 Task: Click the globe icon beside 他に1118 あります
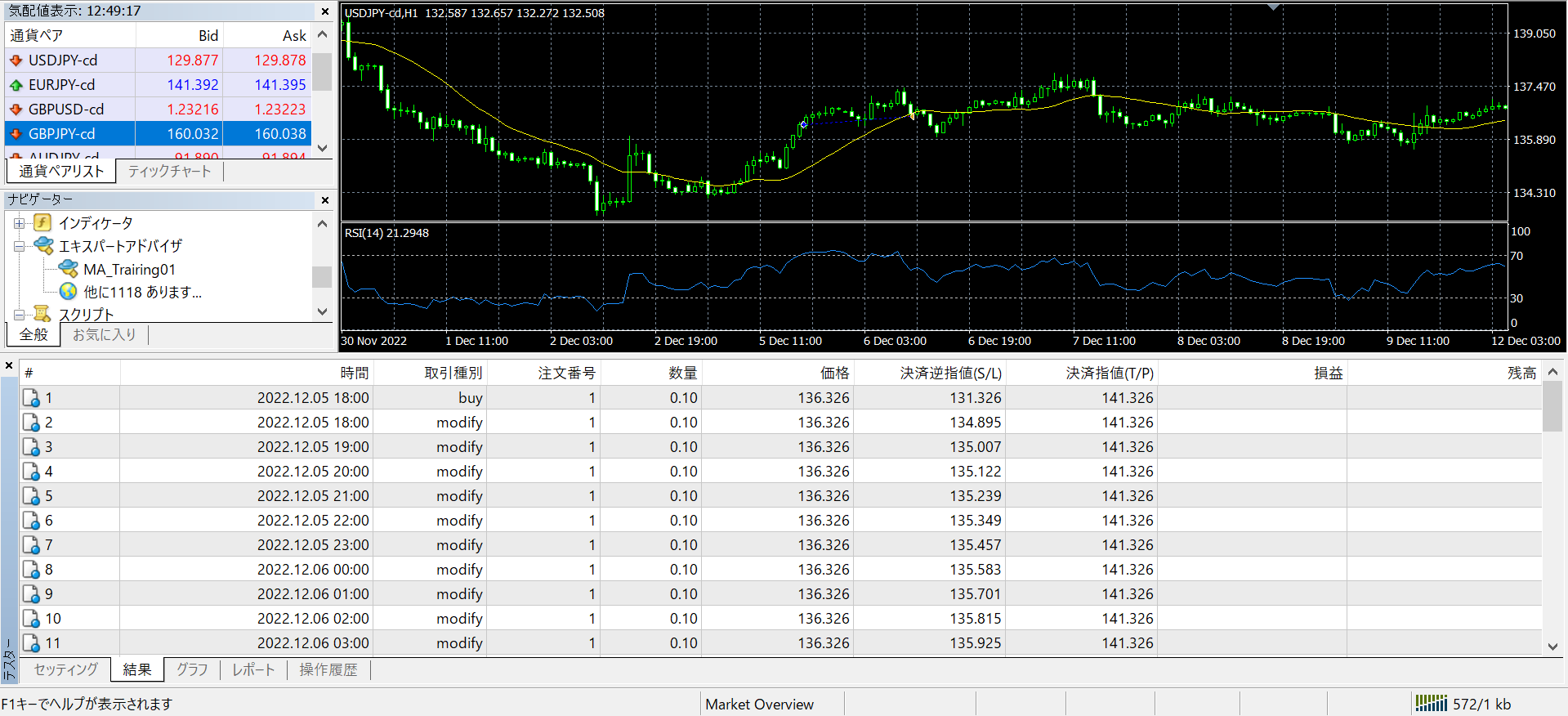coord(69,292)
